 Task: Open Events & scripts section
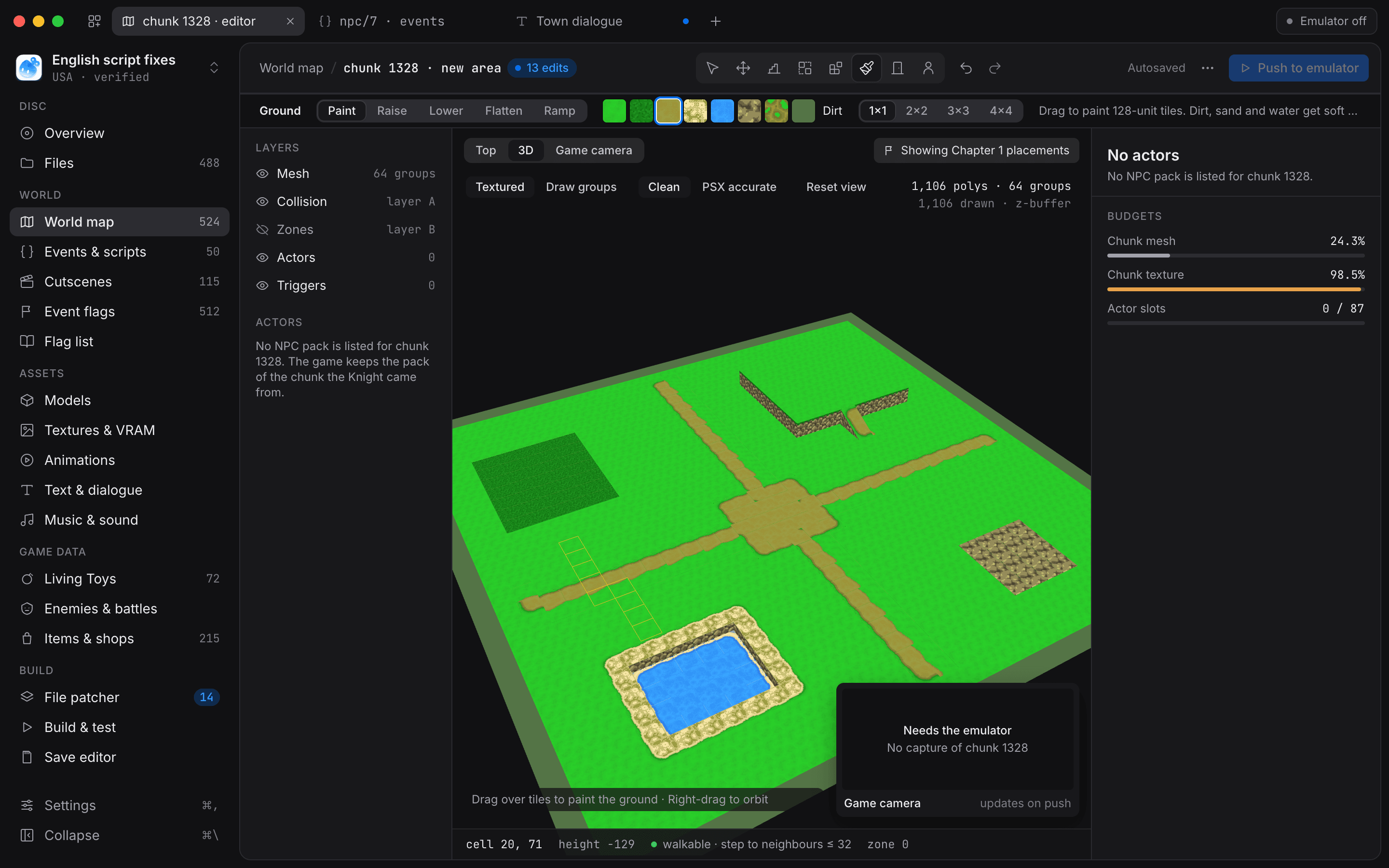click(120, 251)
